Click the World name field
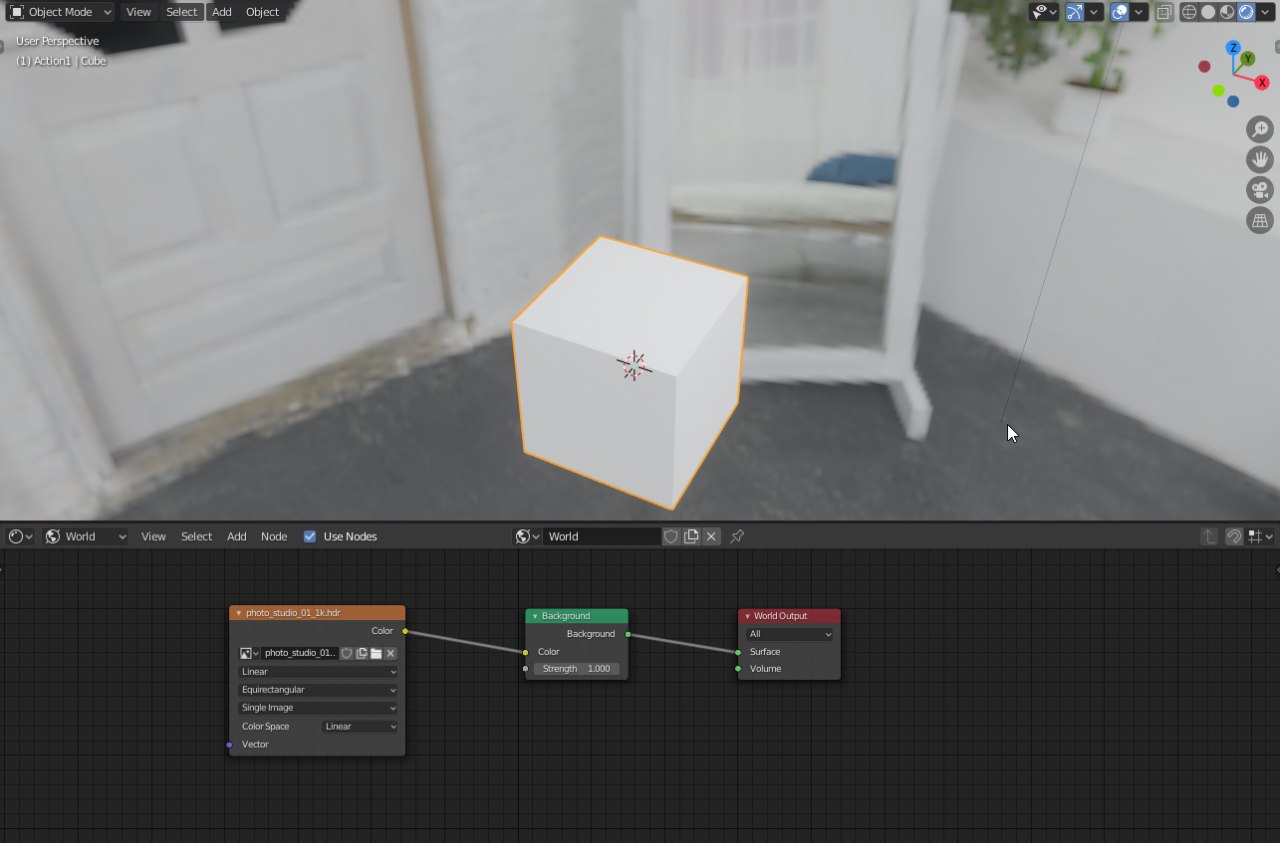 point(603,536)
